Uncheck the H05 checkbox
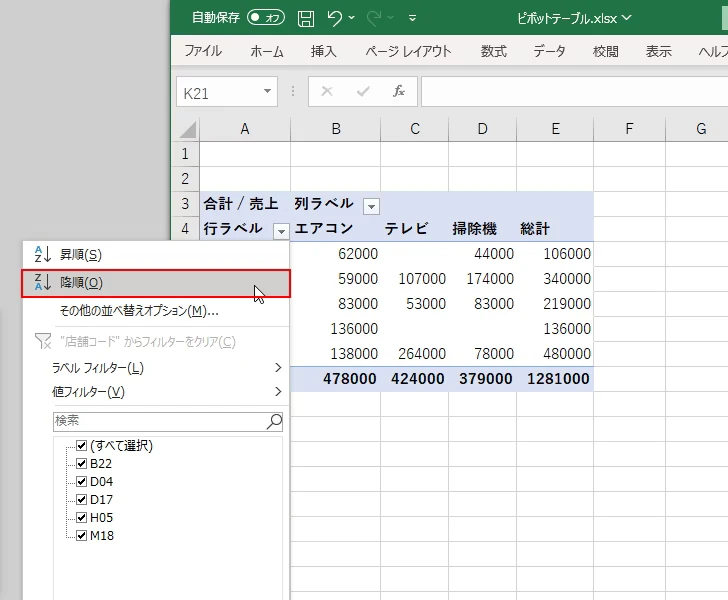The width and height of the screenshot is (728, 600). point(81,517)
